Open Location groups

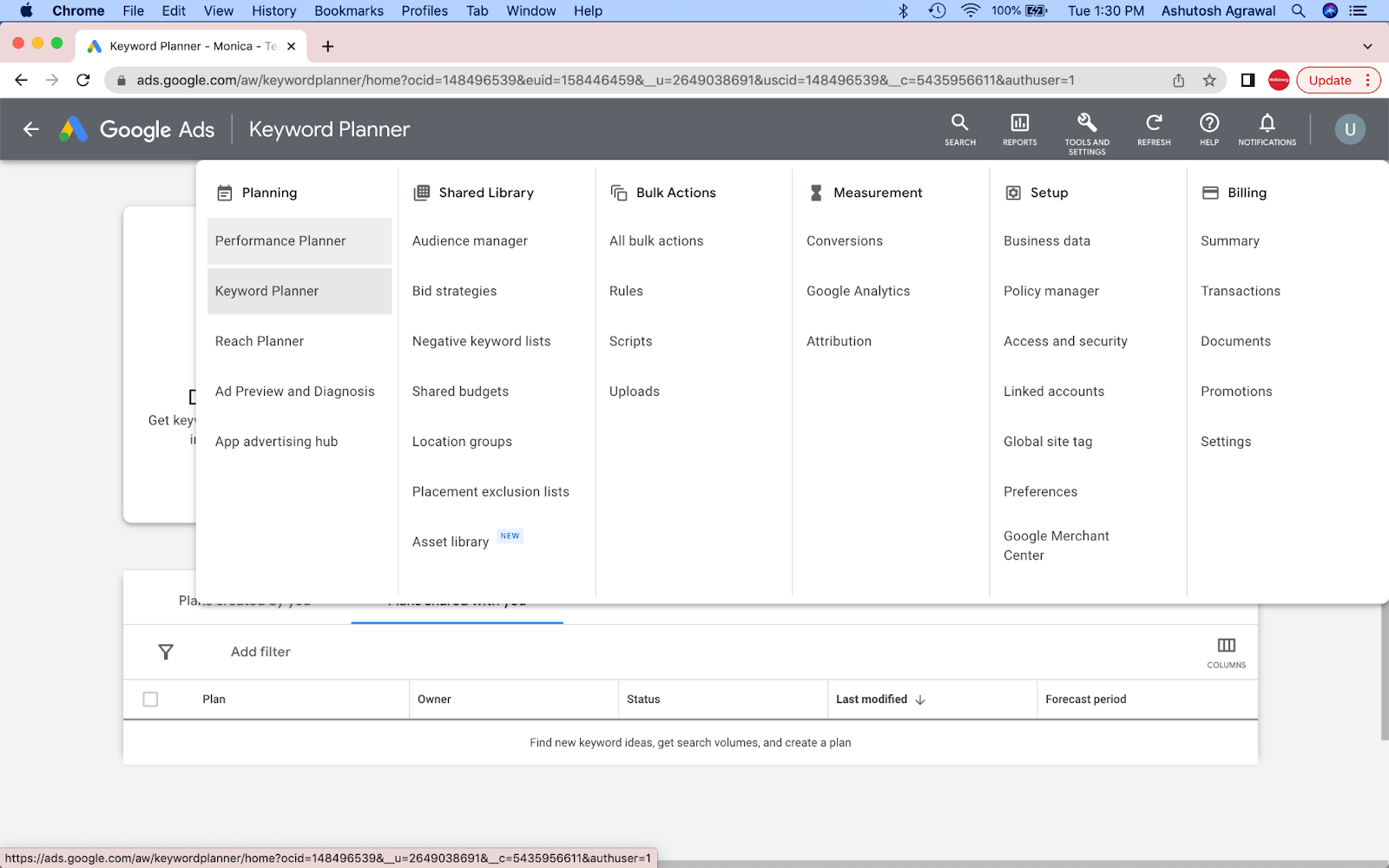coord(462,442)
